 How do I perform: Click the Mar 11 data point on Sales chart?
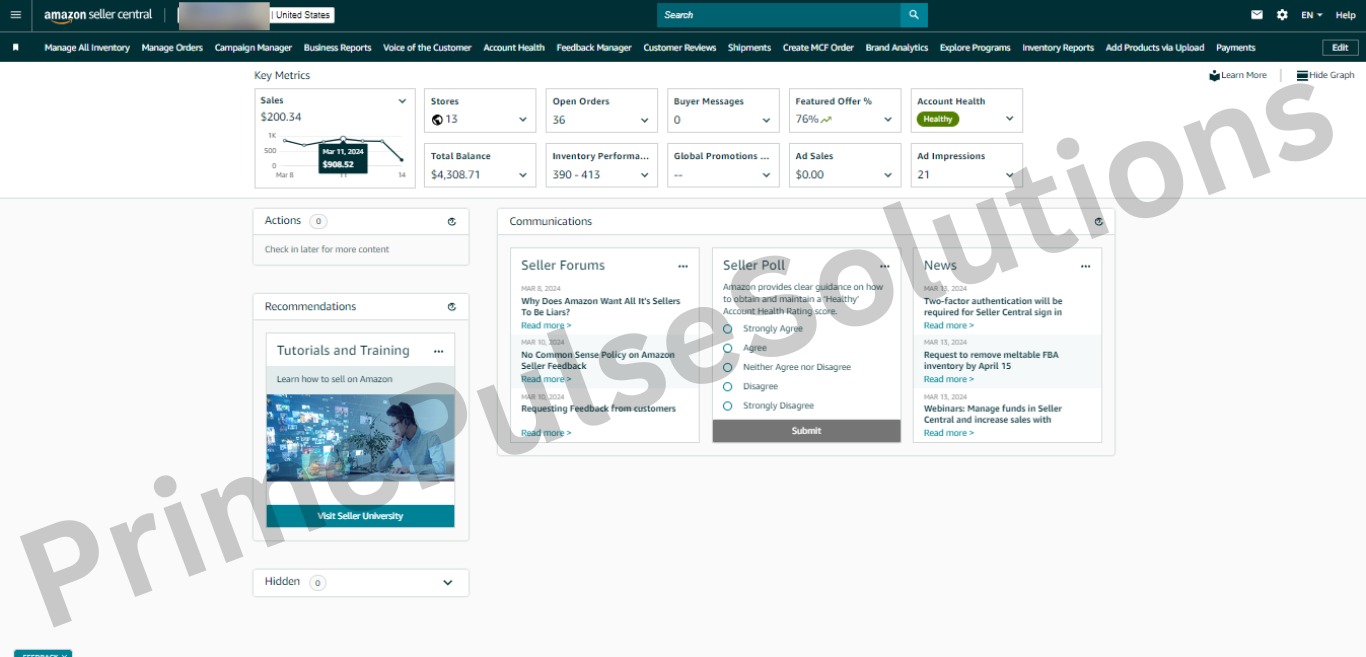click(x=343, y=139)
